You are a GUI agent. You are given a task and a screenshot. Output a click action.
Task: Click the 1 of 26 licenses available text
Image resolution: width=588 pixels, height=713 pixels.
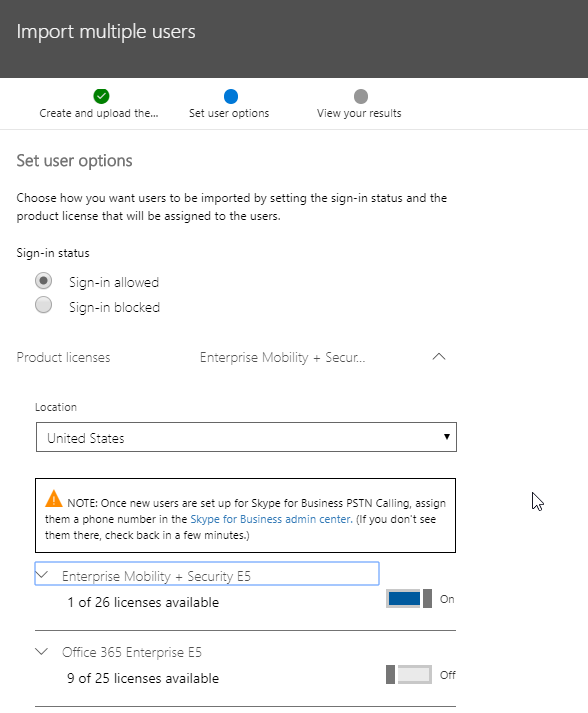(143, 602)
